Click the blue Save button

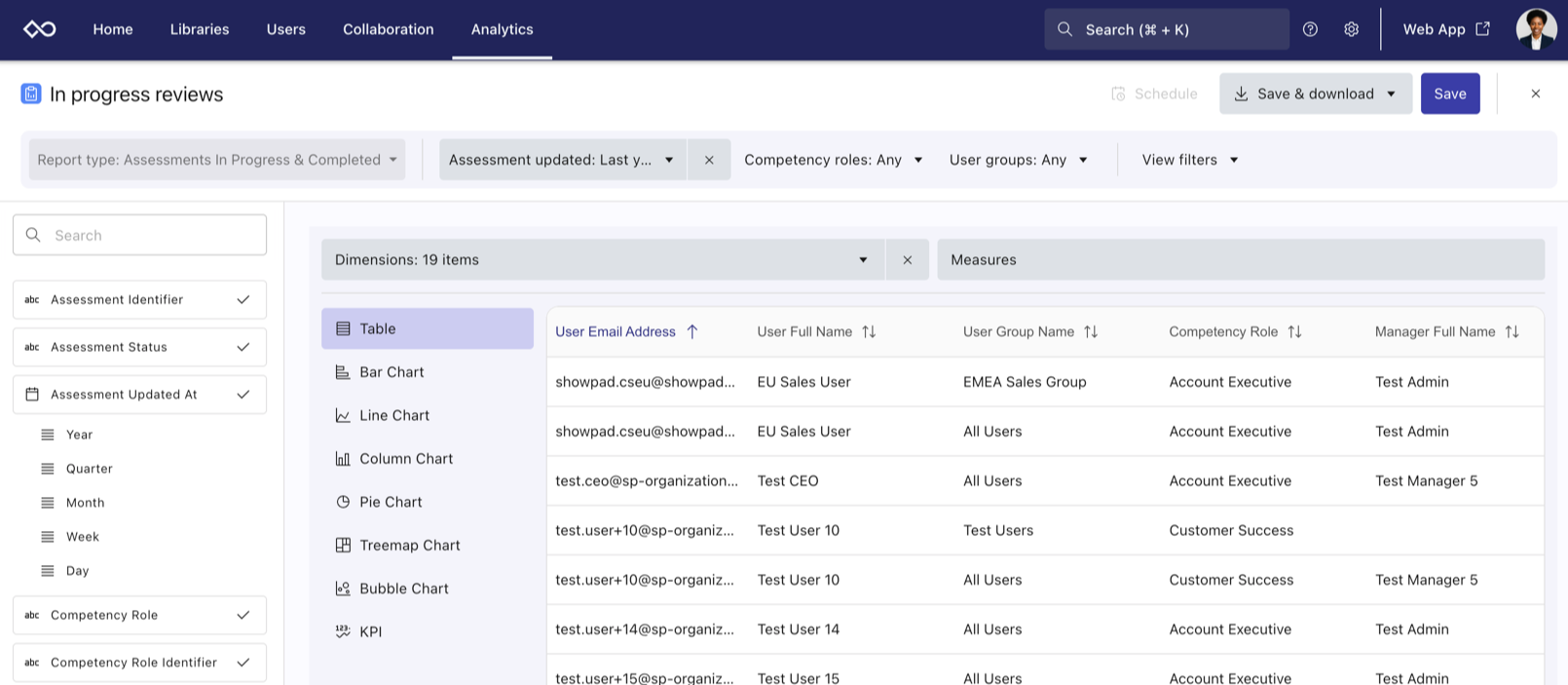click(1449, 94)
